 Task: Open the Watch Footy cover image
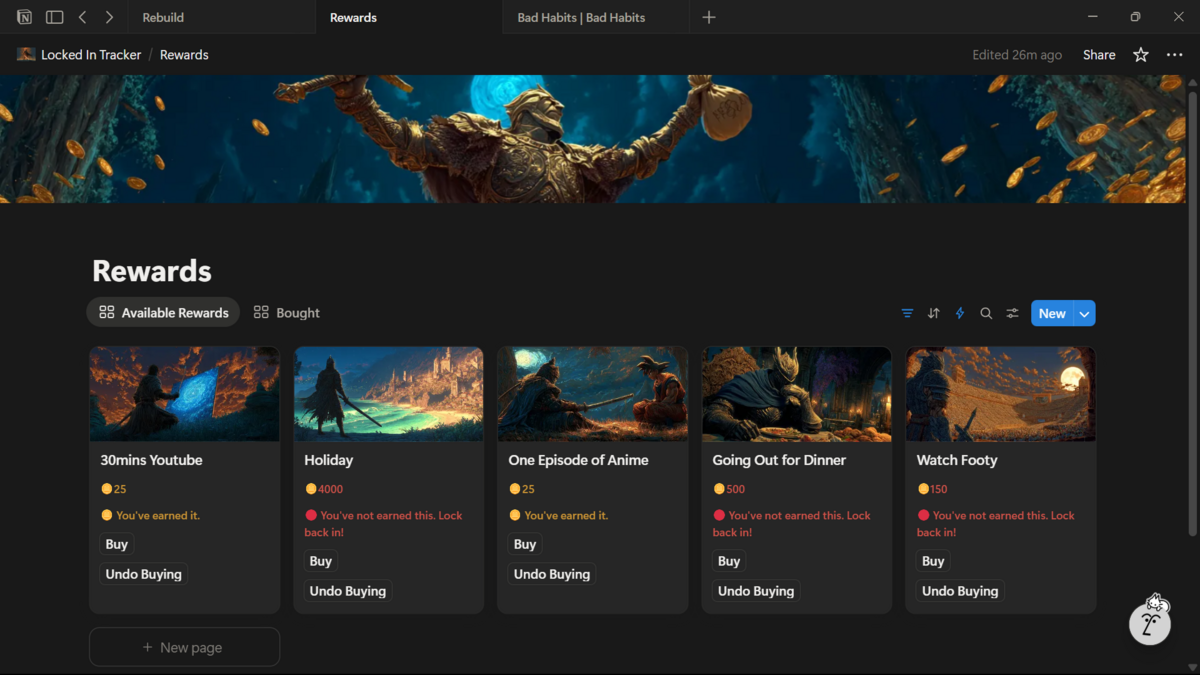point(1001,394)
